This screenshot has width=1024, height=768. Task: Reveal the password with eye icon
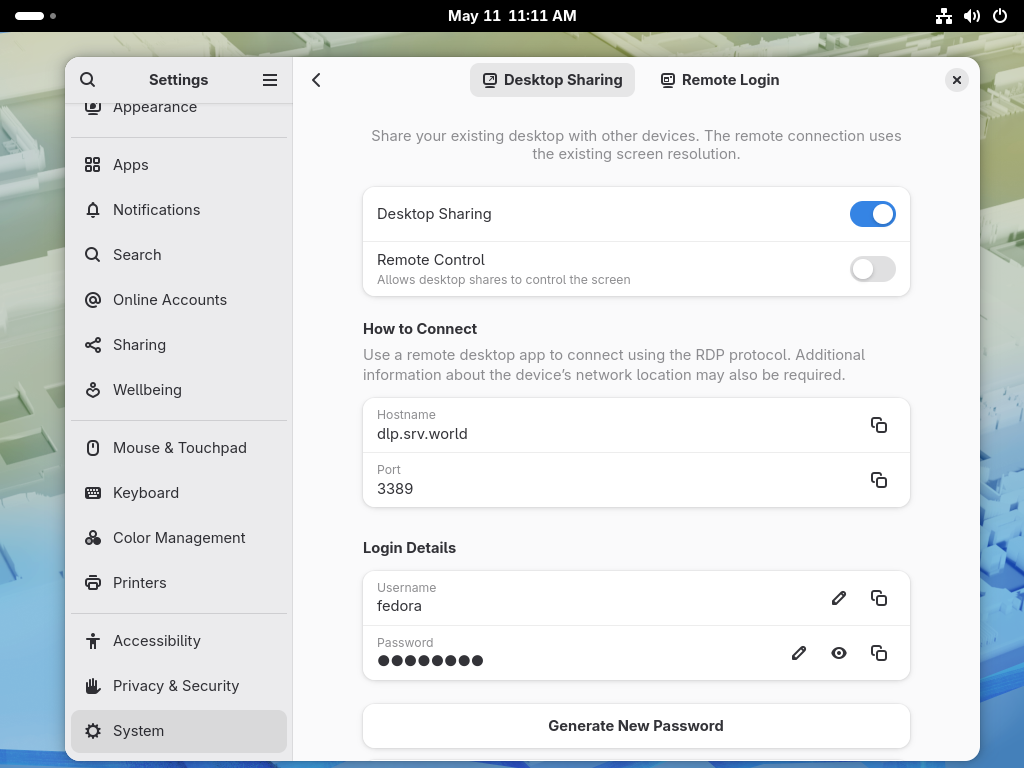[839, 653]
